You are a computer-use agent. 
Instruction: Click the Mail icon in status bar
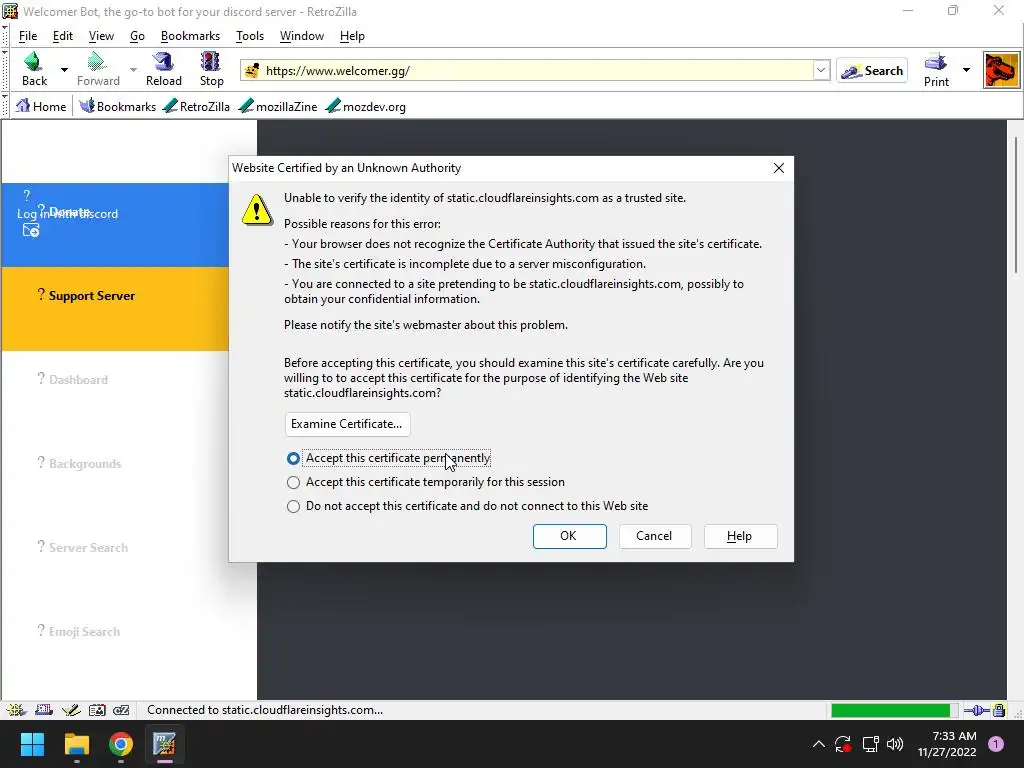click(x=44, y=710)
